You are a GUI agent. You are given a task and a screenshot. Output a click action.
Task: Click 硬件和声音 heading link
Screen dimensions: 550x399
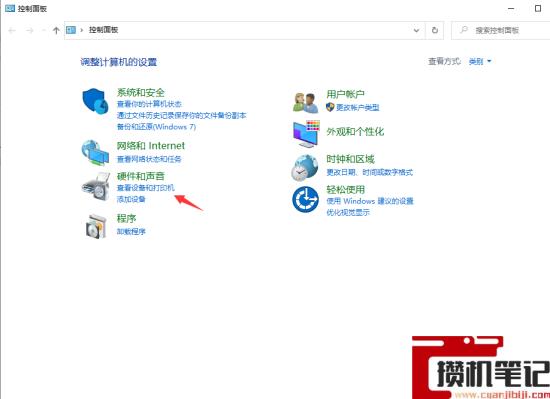point(140,176)
